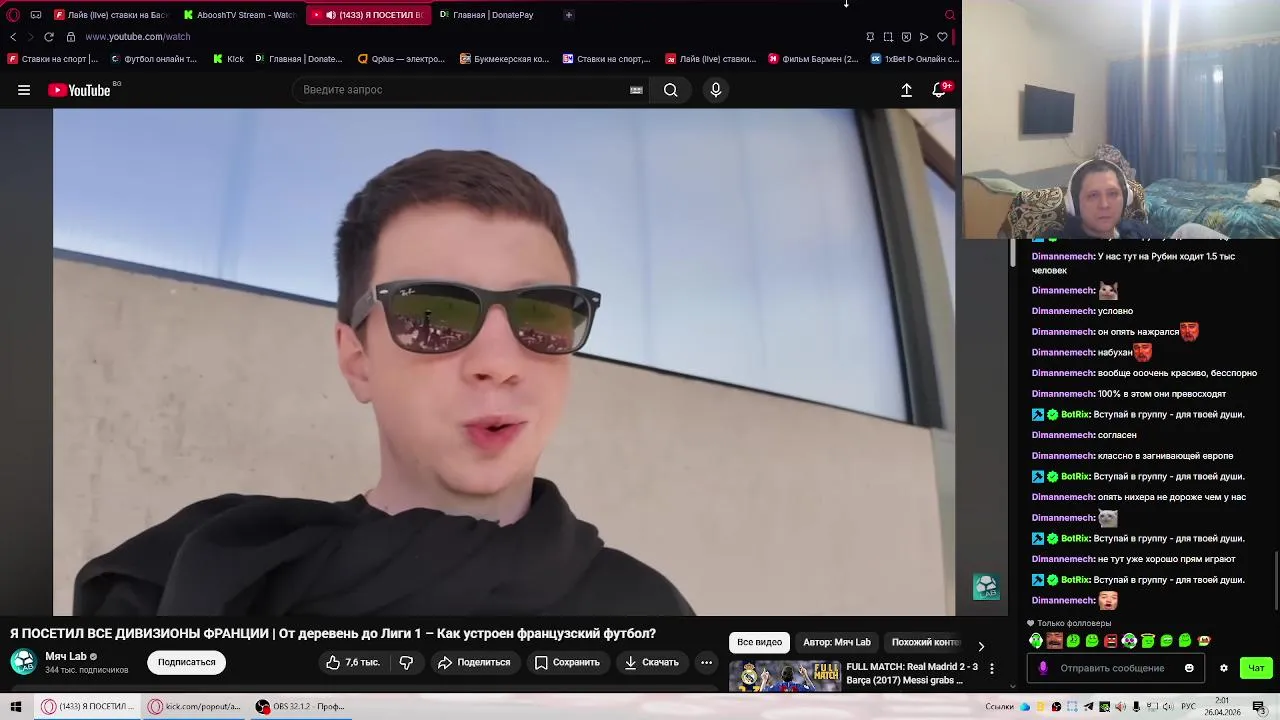Switch to the OBS 32.1.2 taskbar window
Image resolution: width=1280 pixels, height=720 pixels.
tap(300, 707)
